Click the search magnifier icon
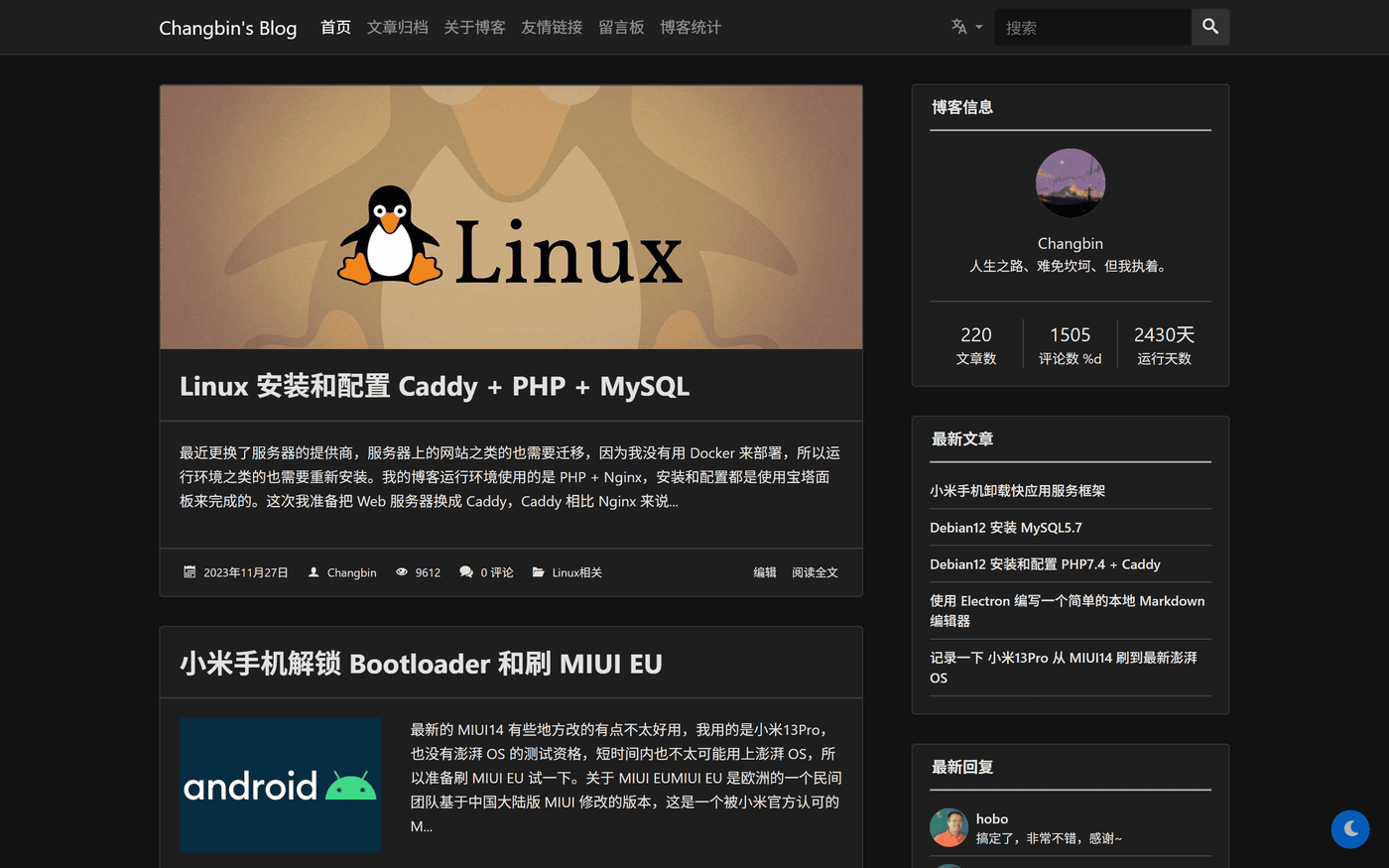 point(1210,27)
